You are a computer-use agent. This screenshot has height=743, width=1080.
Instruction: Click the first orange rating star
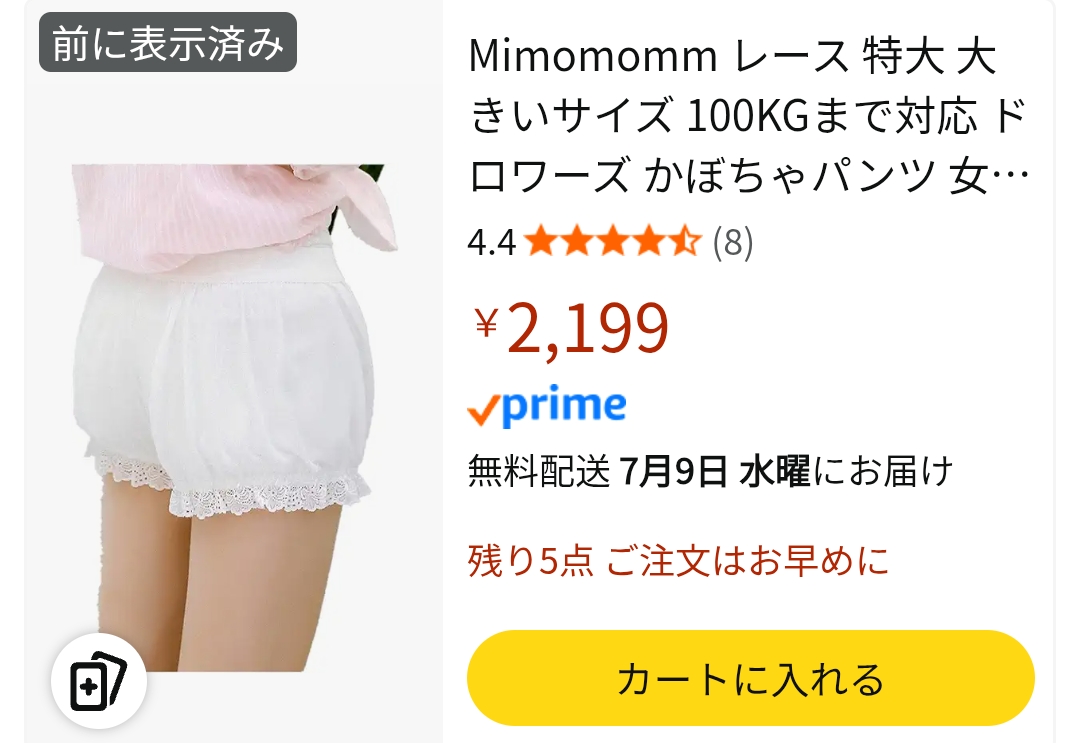[x=541, y=242]
